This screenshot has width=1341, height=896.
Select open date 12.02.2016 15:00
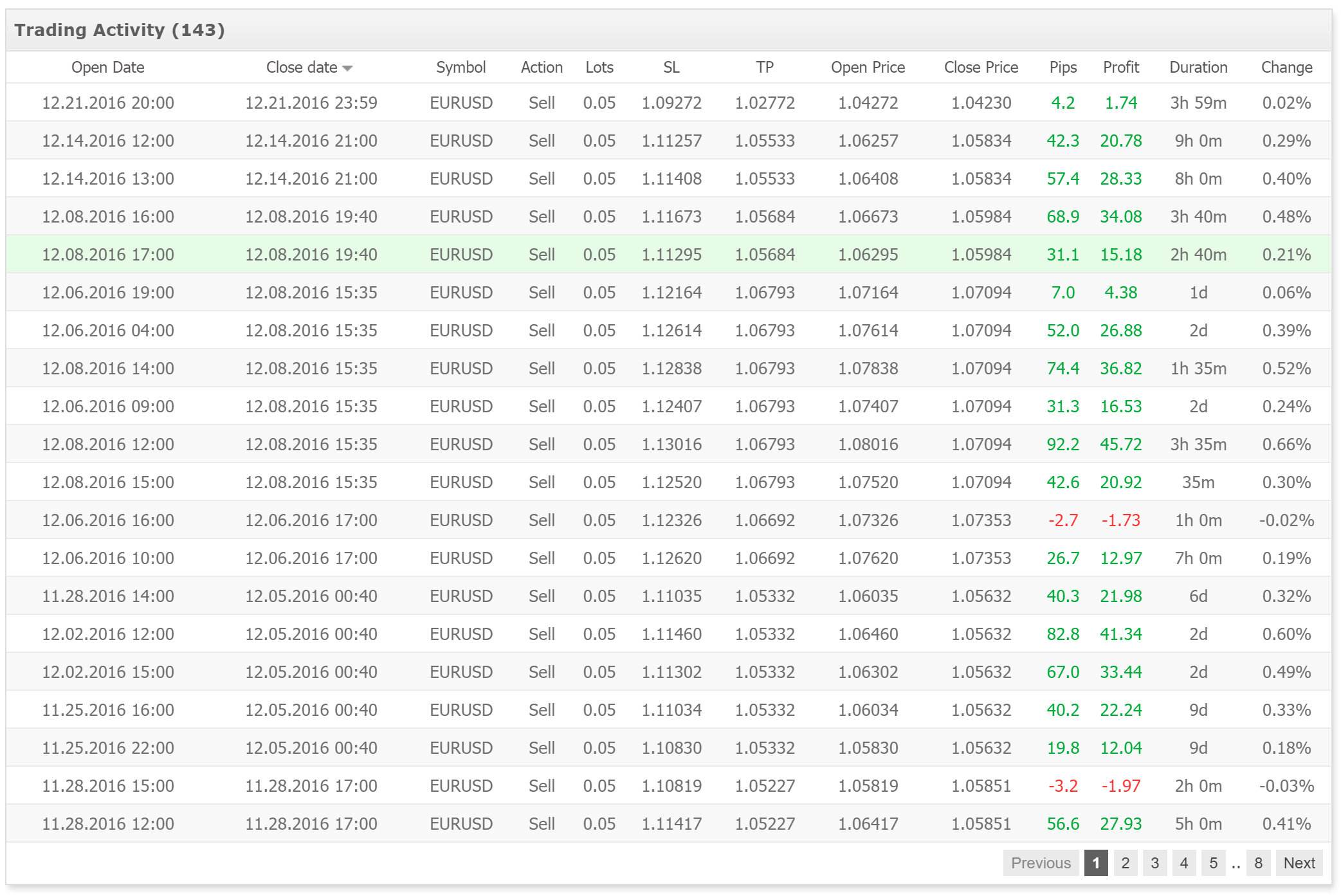point(108,672)
